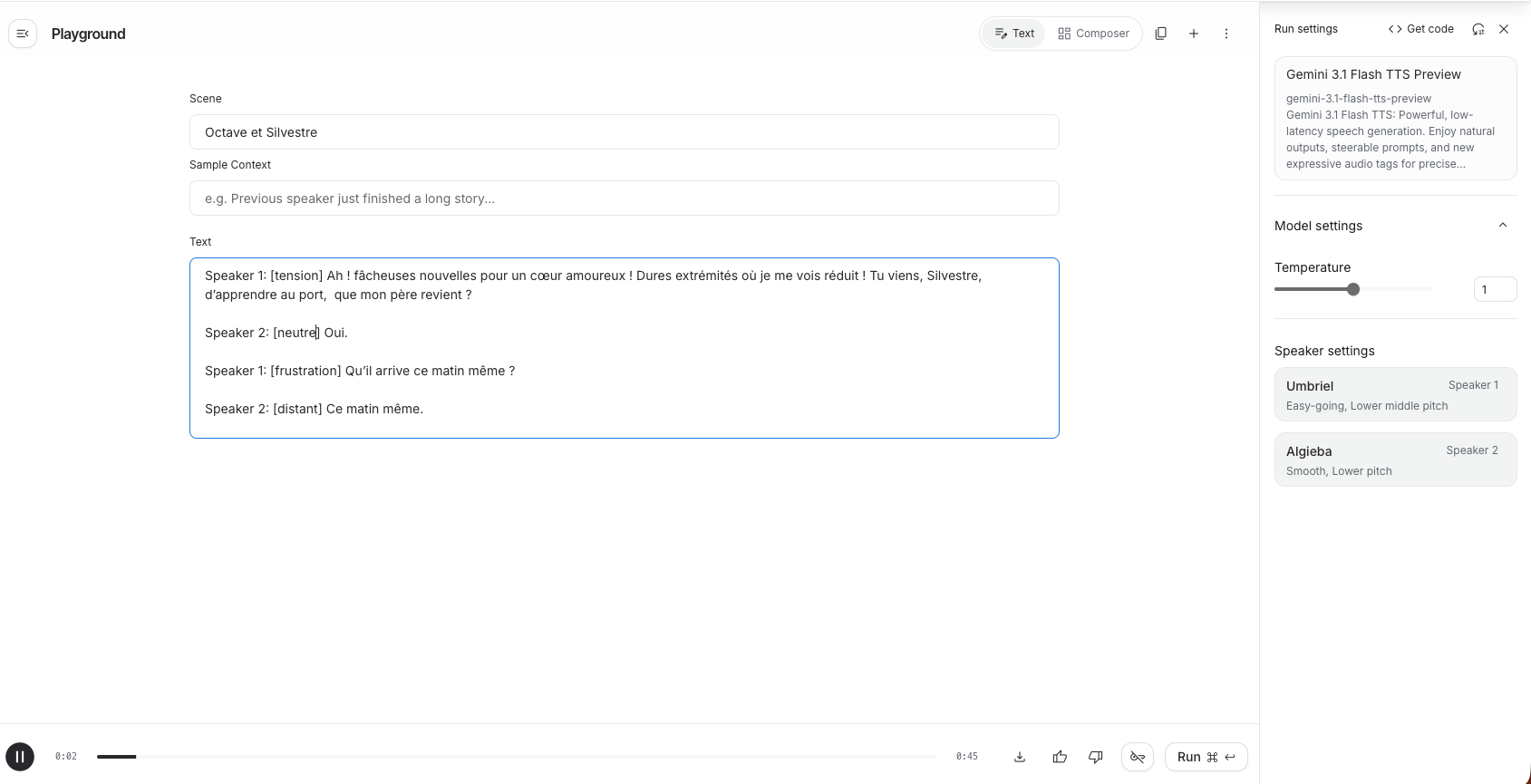Screen dimensions: 1531x784
Task: Open Algieba voice selector for Speaker 2
Action: click(x=1395, y=460)
